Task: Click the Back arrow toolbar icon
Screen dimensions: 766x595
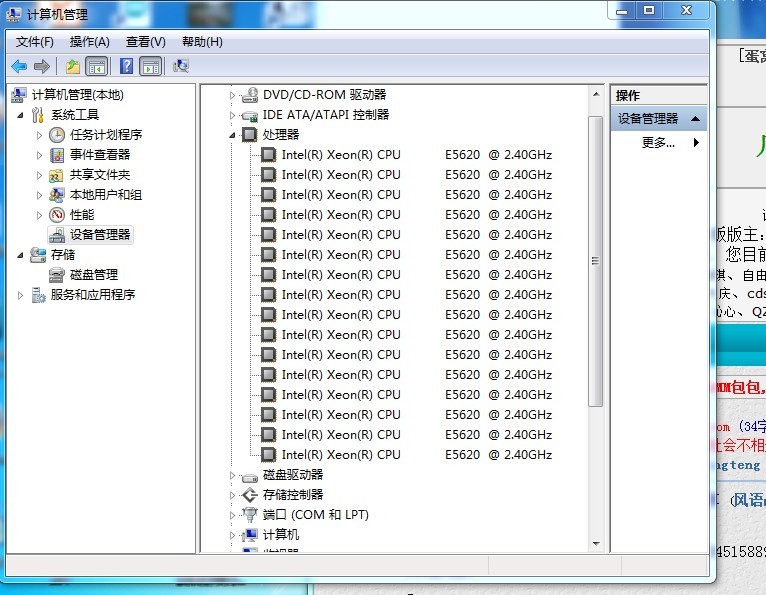Action: pyautogui.click(x=19, y=66)
